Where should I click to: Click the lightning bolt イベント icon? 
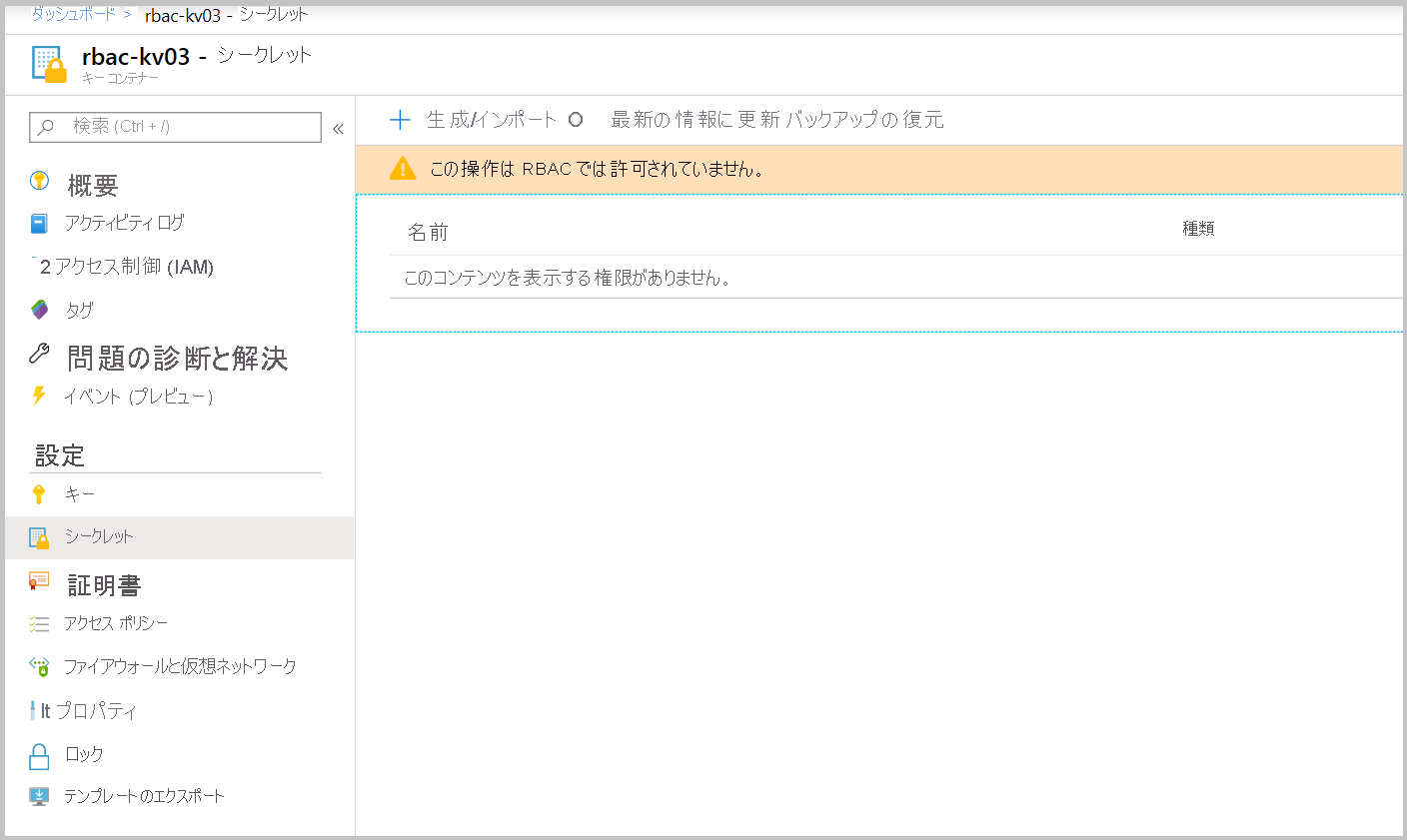tap(39, 396)
